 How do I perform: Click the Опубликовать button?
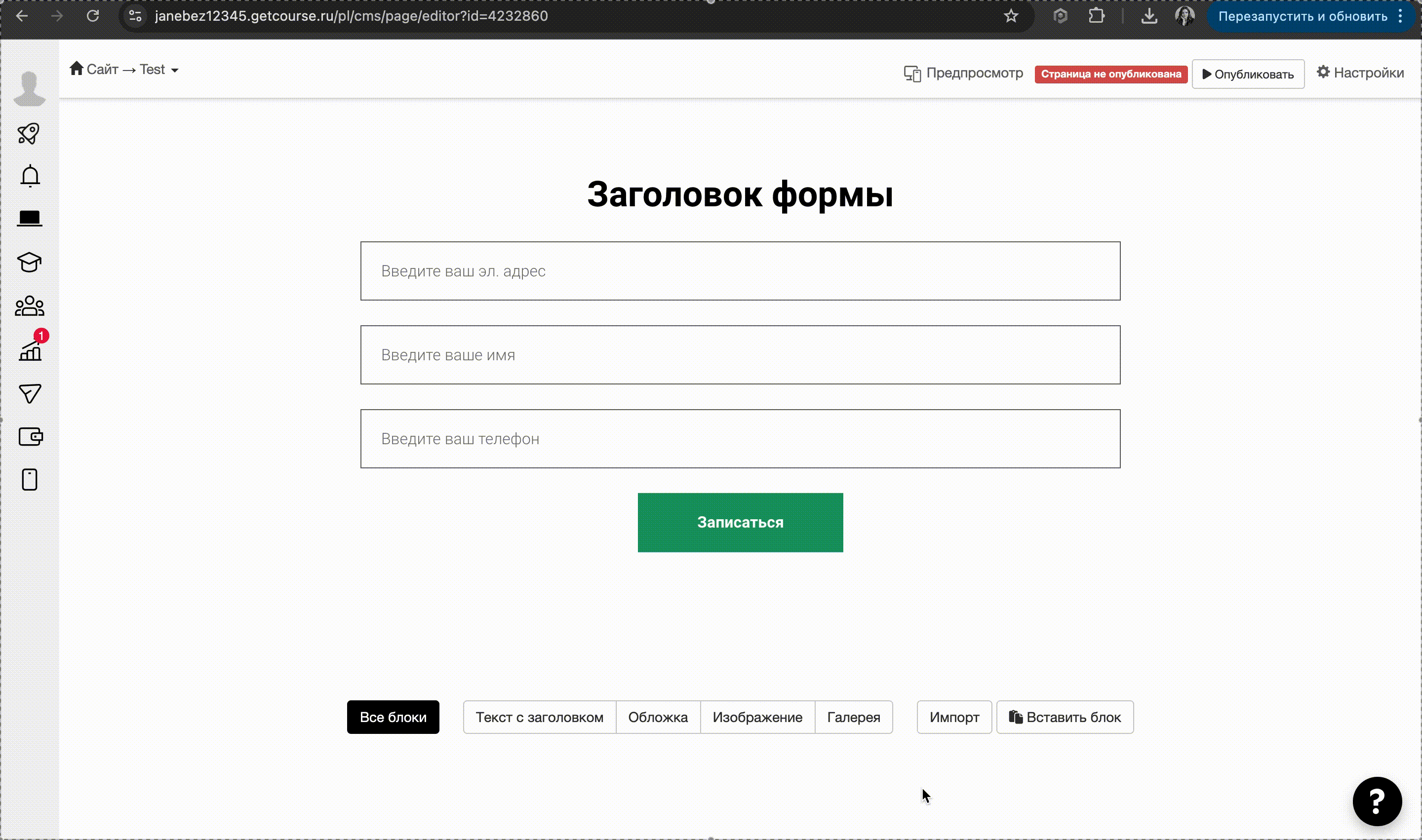tap(1248, 74)
